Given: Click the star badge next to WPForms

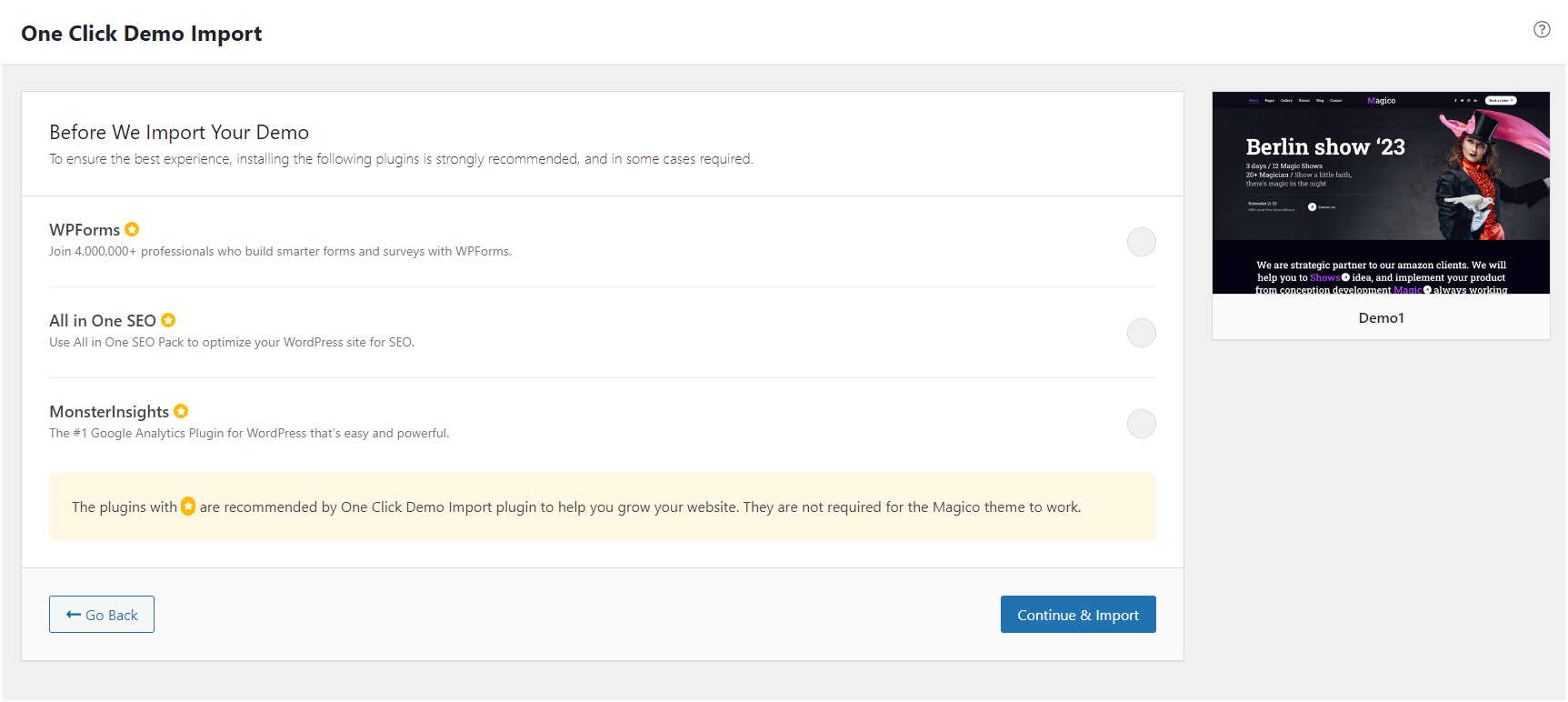Looking at the screenshot, I should pos(132,229).
